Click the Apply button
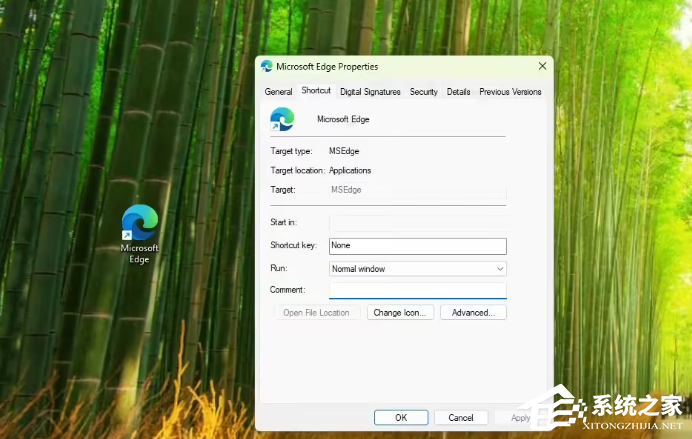Viewport: 692px width, 439px height. coord(521,417)
